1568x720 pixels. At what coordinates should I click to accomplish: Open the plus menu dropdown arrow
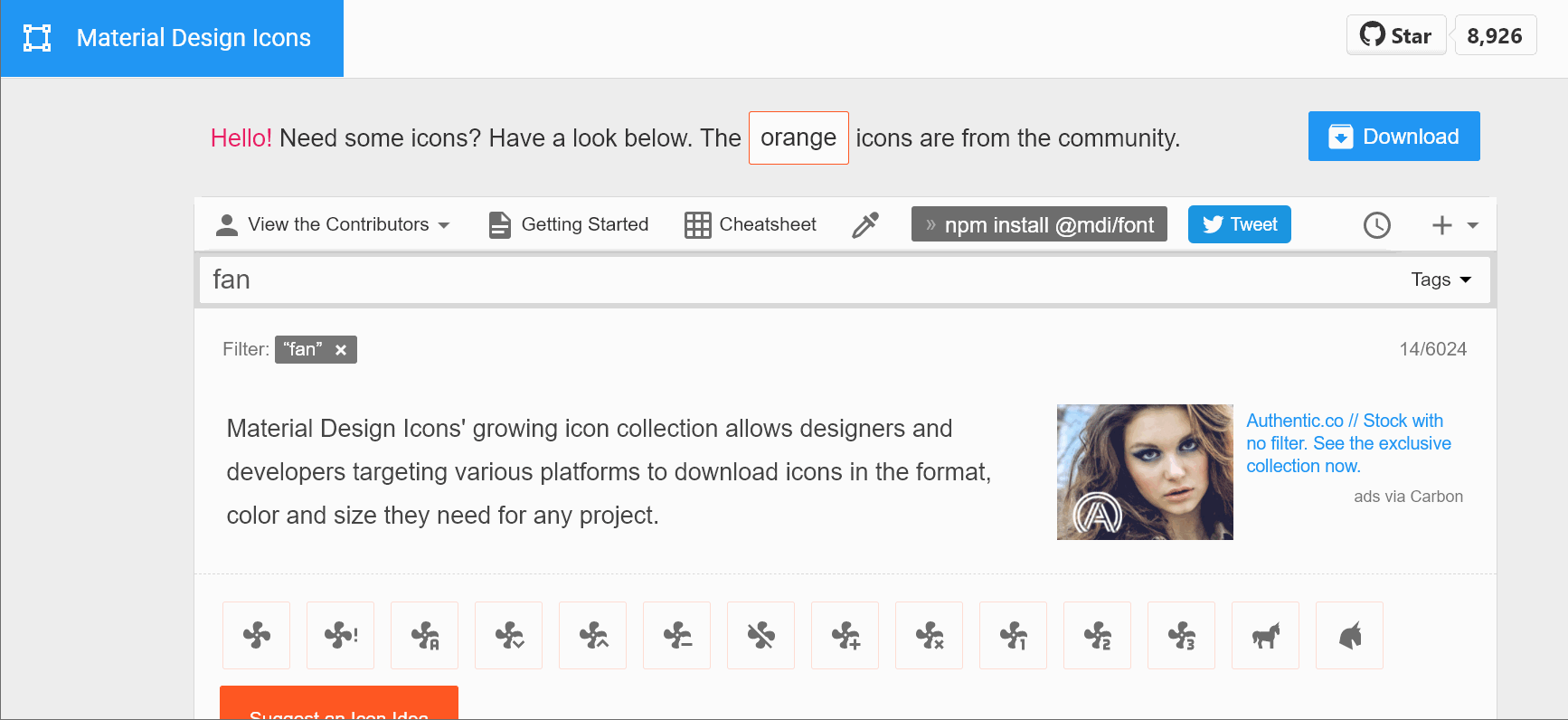point(1472,225)
